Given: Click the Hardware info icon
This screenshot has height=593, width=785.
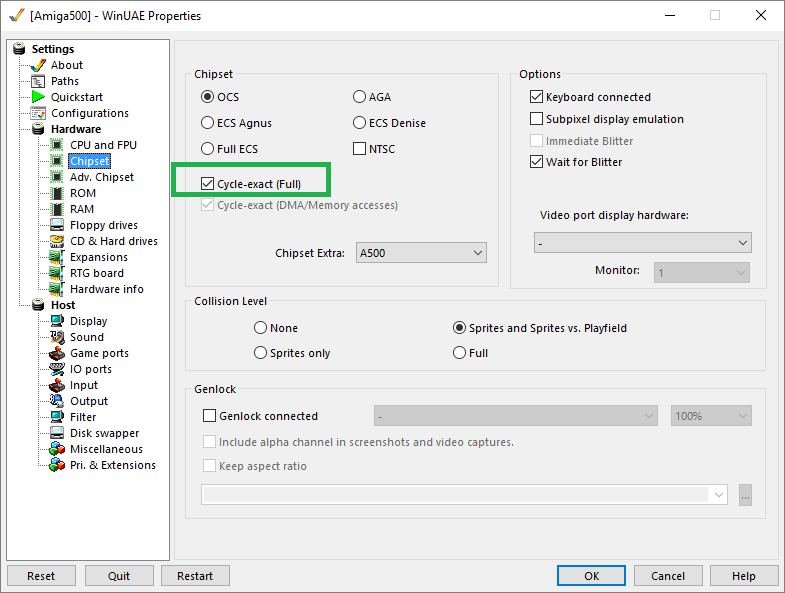Looking at the screenshot, I should [57, 289].
